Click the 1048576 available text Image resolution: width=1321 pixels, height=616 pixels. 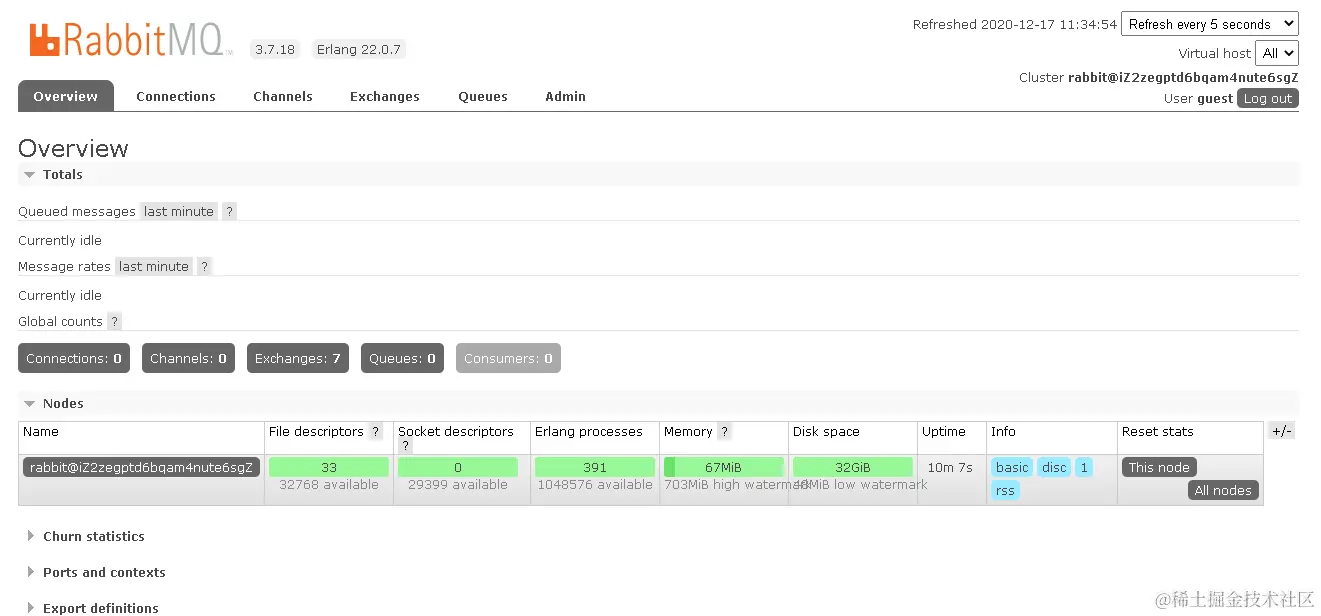point(595,484)
